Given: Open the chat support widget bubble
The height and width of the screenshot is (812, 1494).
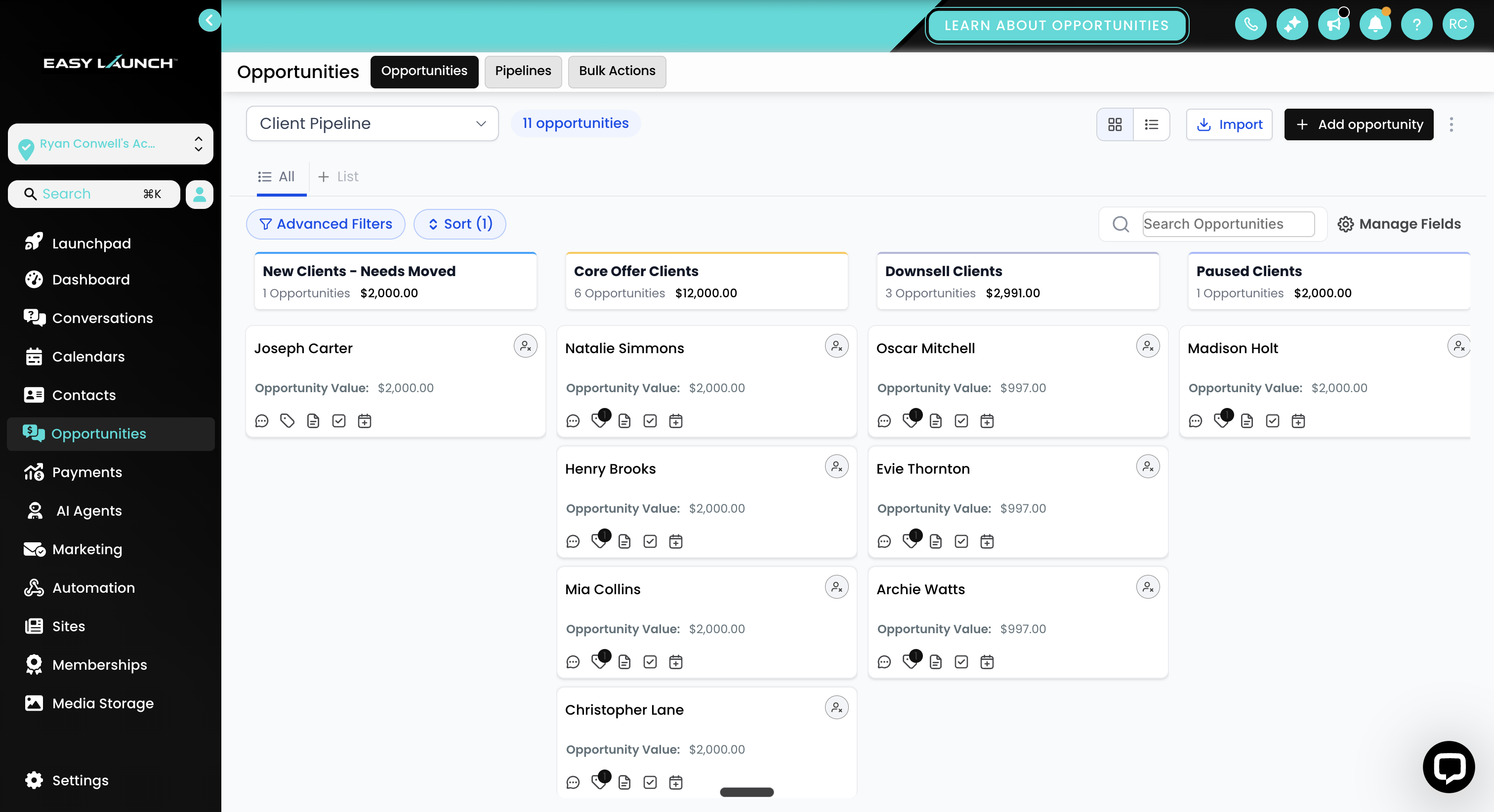Looking at the screenshot, I should 1448,766.
